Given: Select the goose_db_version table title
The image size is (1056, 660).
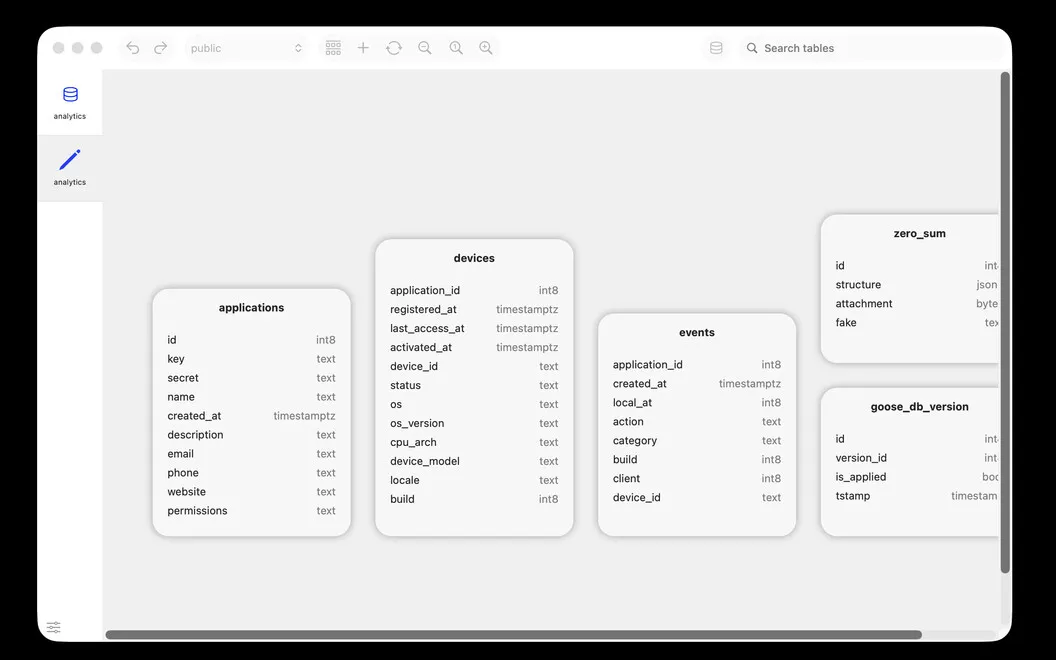Looking at the screenshot, I should point(919,407).
